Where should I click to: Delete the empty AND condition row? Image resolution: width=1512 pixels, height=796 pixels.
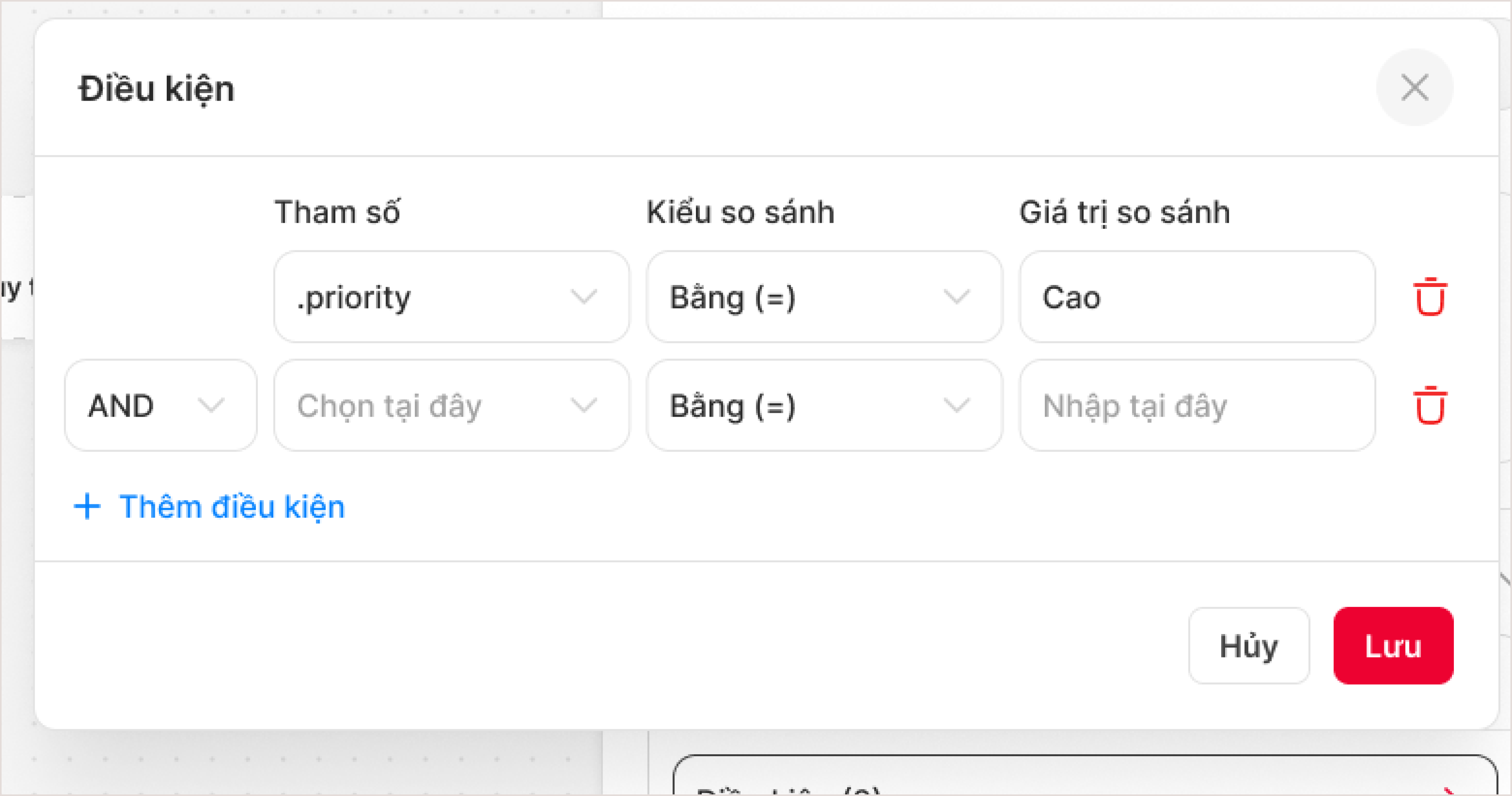coord(1430,406)
